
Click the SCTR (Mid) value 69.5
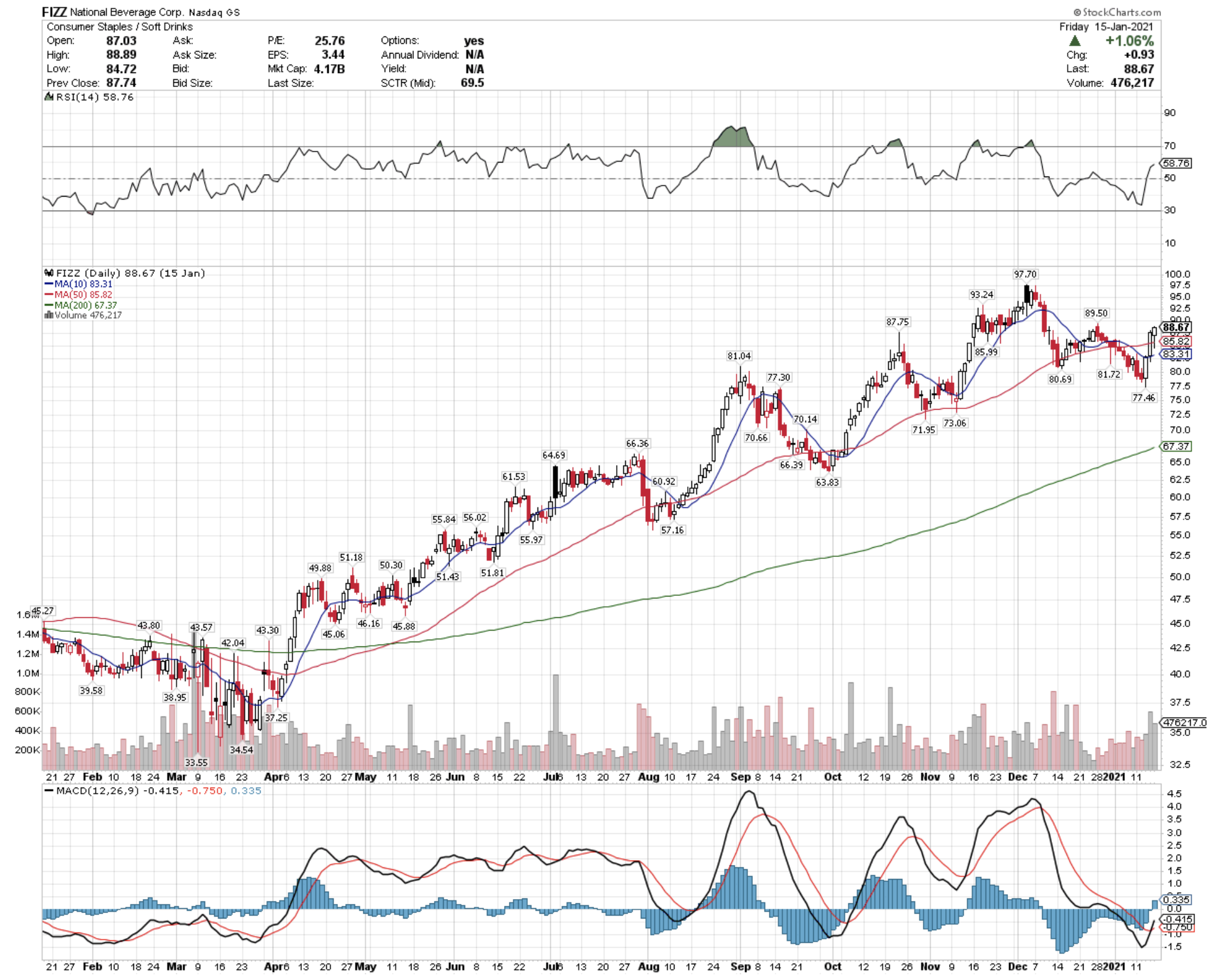click(x=472, y=83)
